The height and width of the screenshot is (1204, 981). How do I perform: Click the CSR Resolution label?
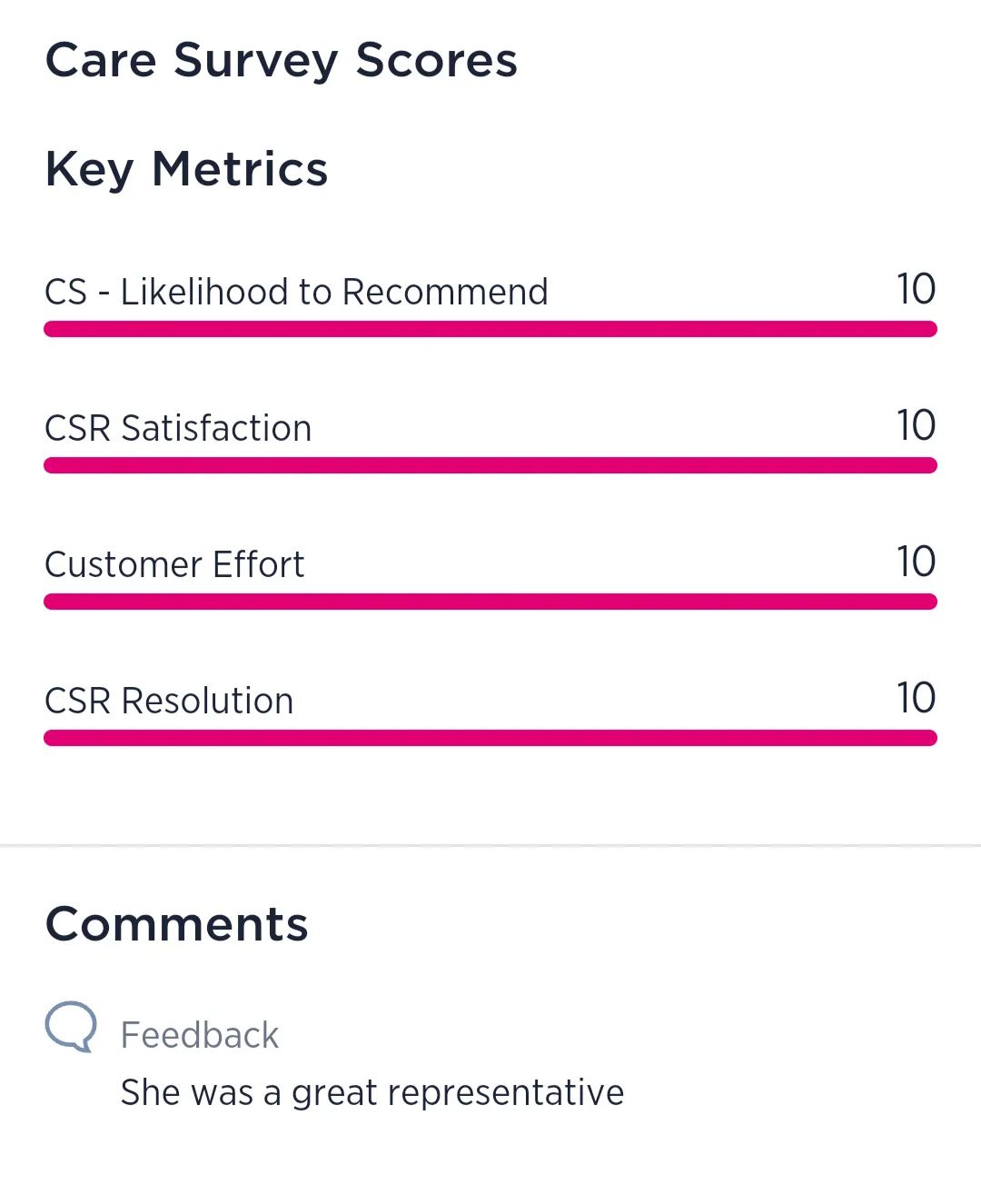coord(169,701)
